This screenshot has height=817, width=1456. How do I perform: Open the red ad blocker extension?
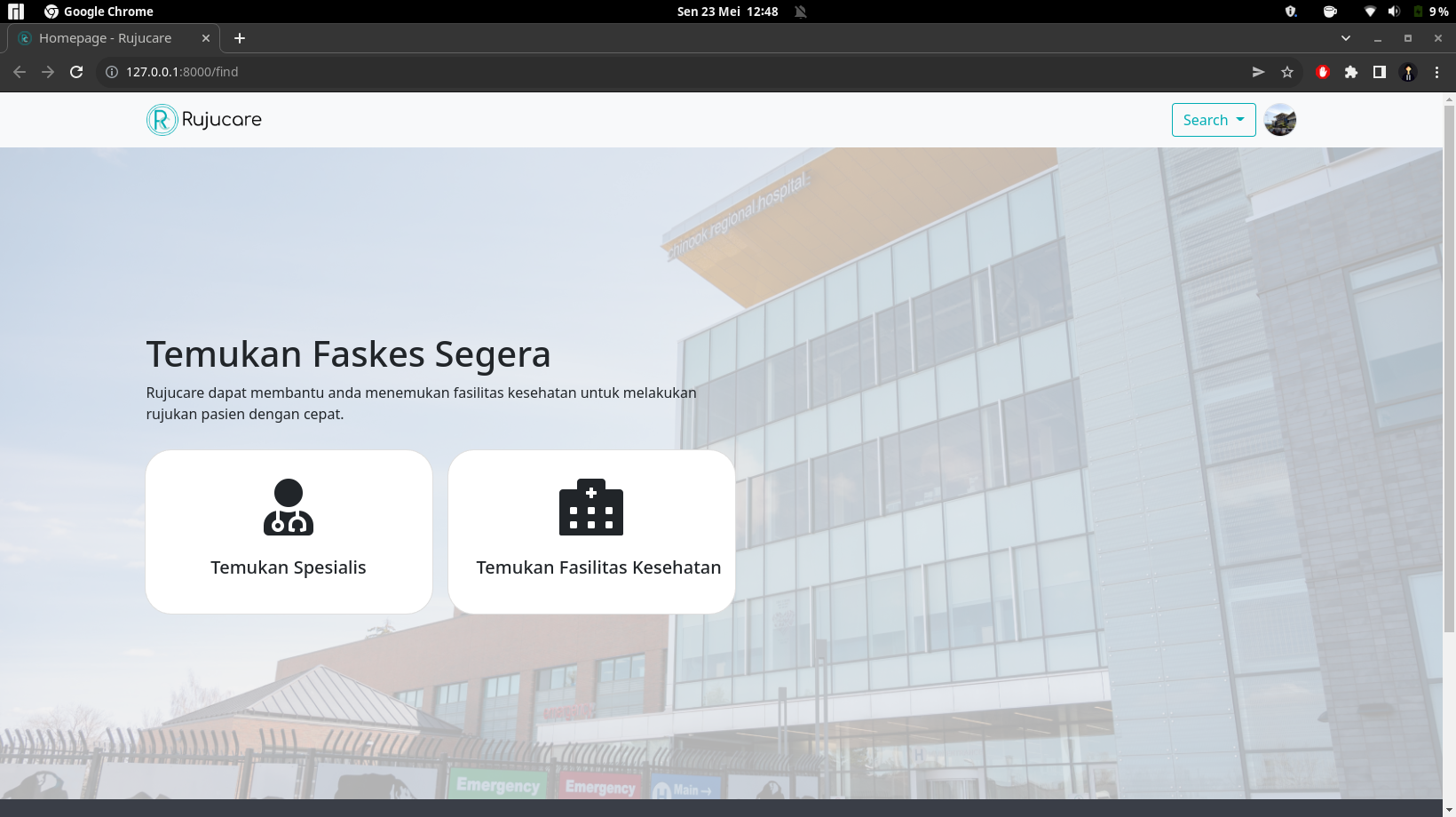(x=1323, y=72)
